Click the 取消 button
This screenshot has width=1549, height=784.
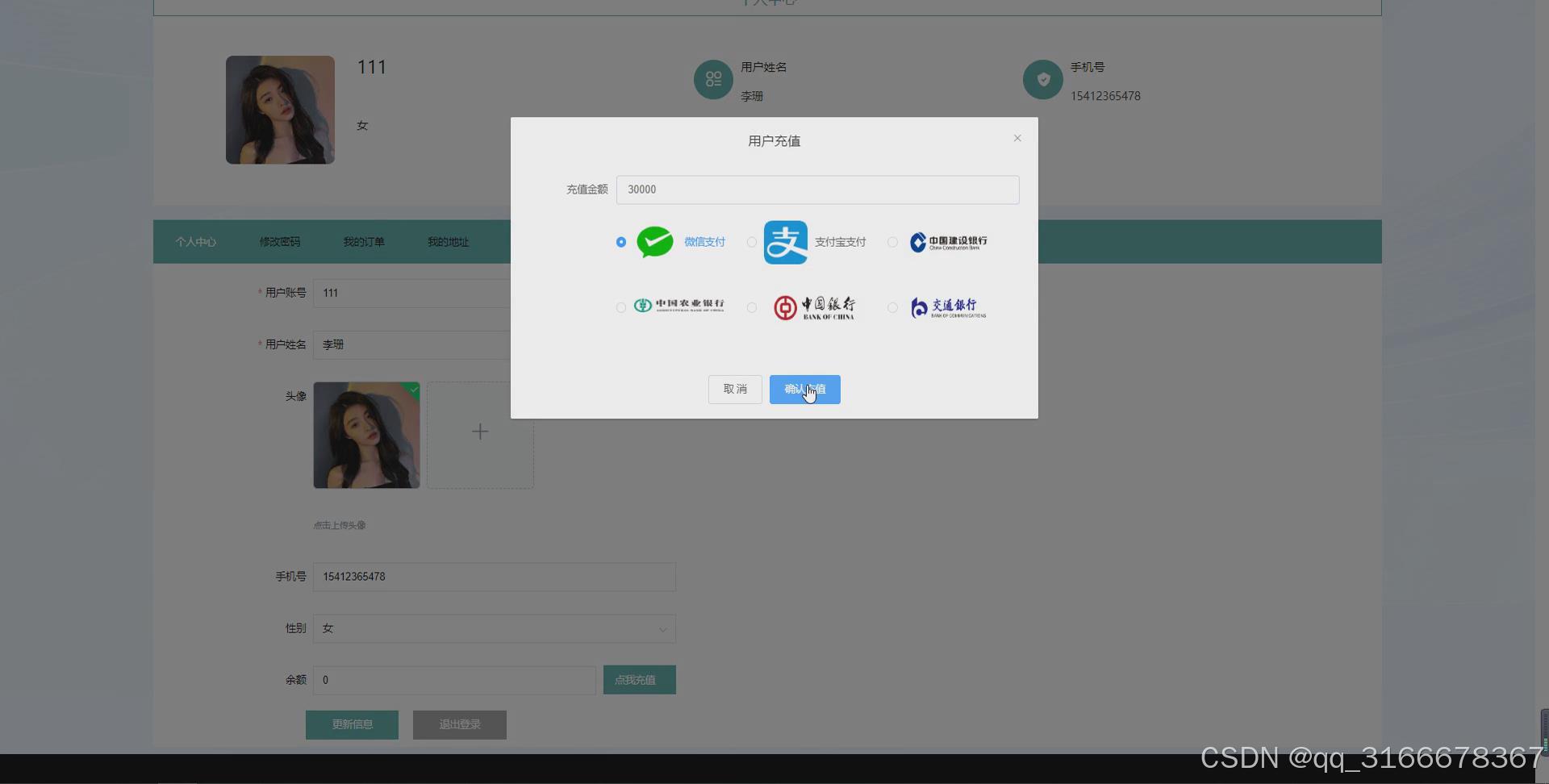coord(735,390)
